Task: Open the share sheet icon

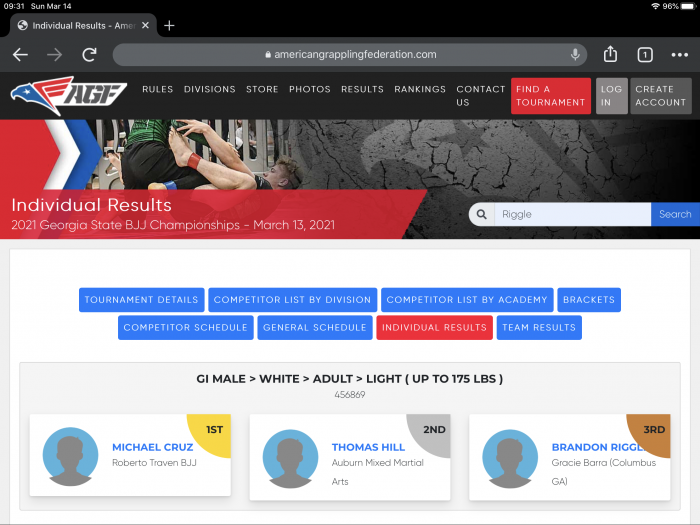Action: pos(610,55)
